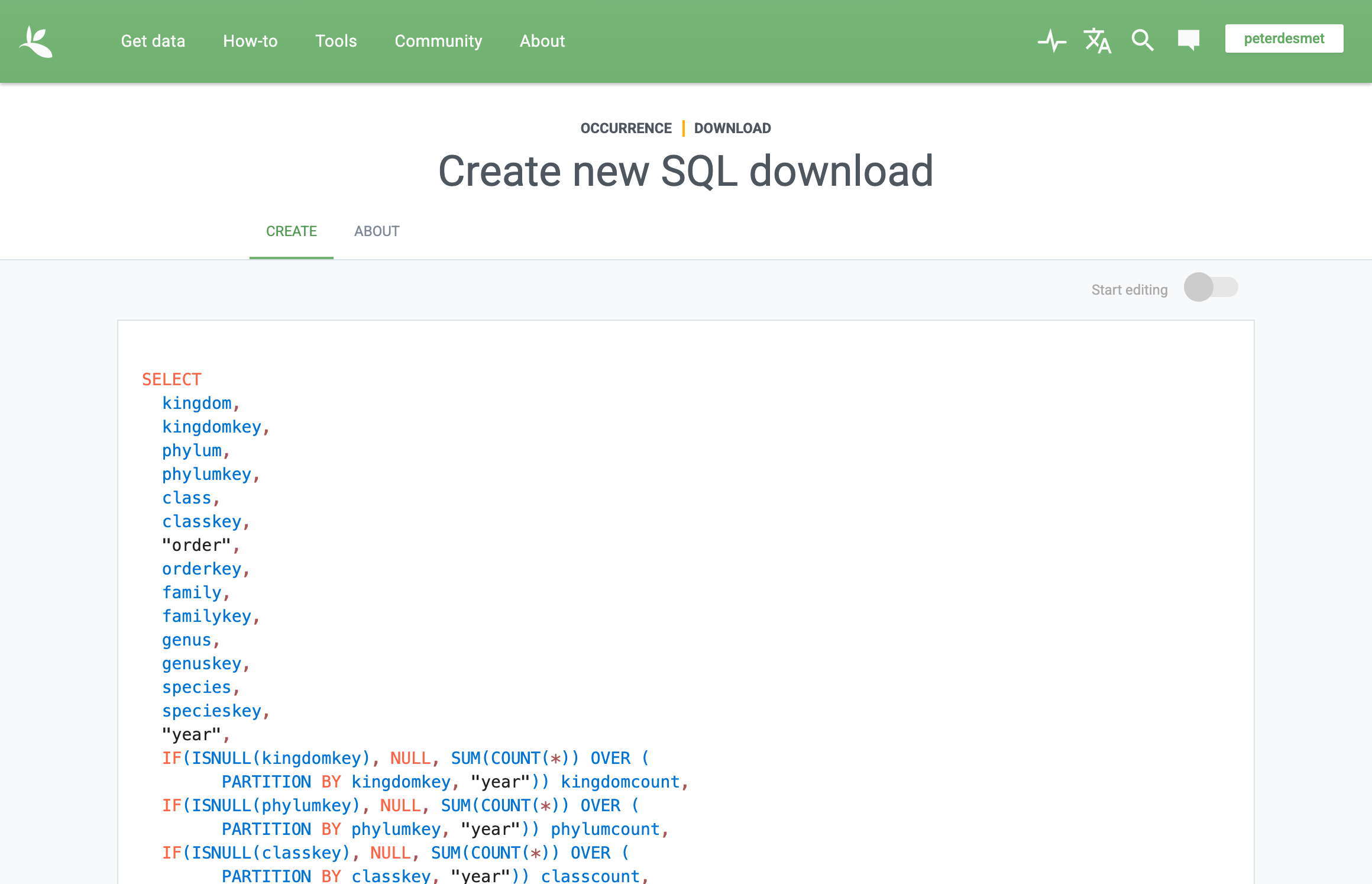This screenshot has height=884, width=1372.
Task: Click the standalone '"year",' line
Action: click(196, 734)
